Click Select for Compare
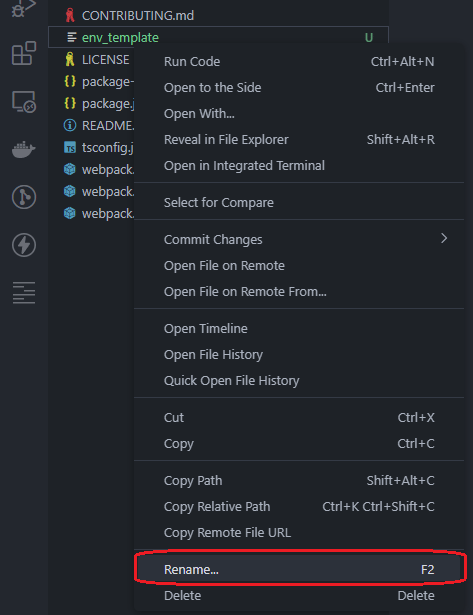473x615 pixels. click(x=299, y=203)
